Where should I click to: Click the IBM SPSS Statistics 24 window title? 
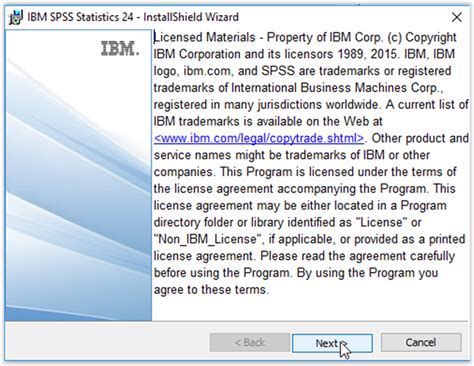click(x=133, y=17)
